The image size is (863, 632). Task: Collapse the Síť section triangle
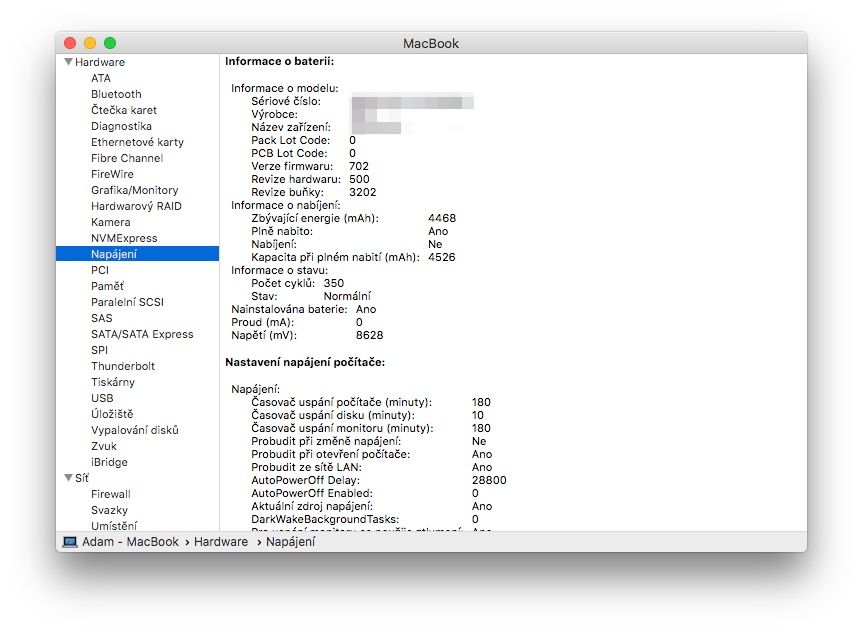coord(69,477)
